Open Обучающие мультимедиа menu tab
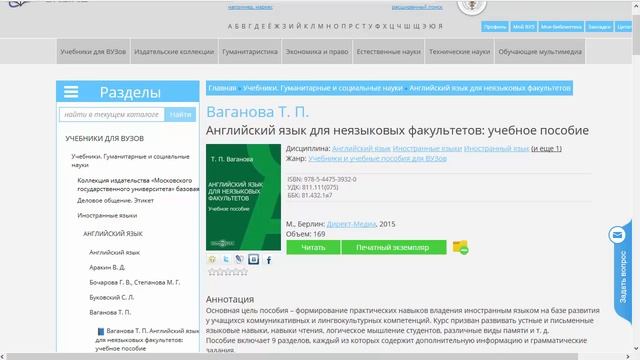The image size is (640, 360). click(x=540, y=51)
